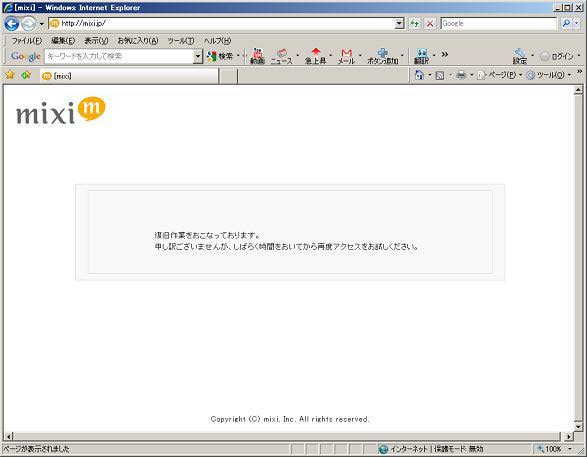Click the 翻訳 translate icon on Google Toolbar
Image resolution: width=587 pixels, height=457 pixels.
[x=422, y=56]
